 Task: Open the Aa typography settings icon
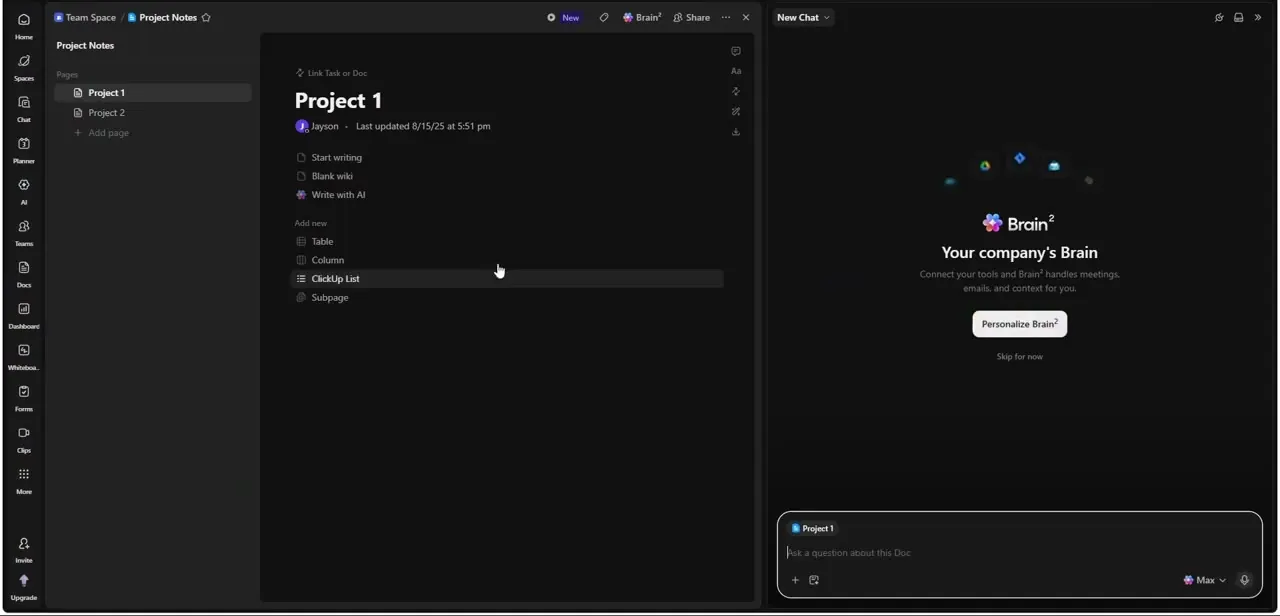pos(736,71)
